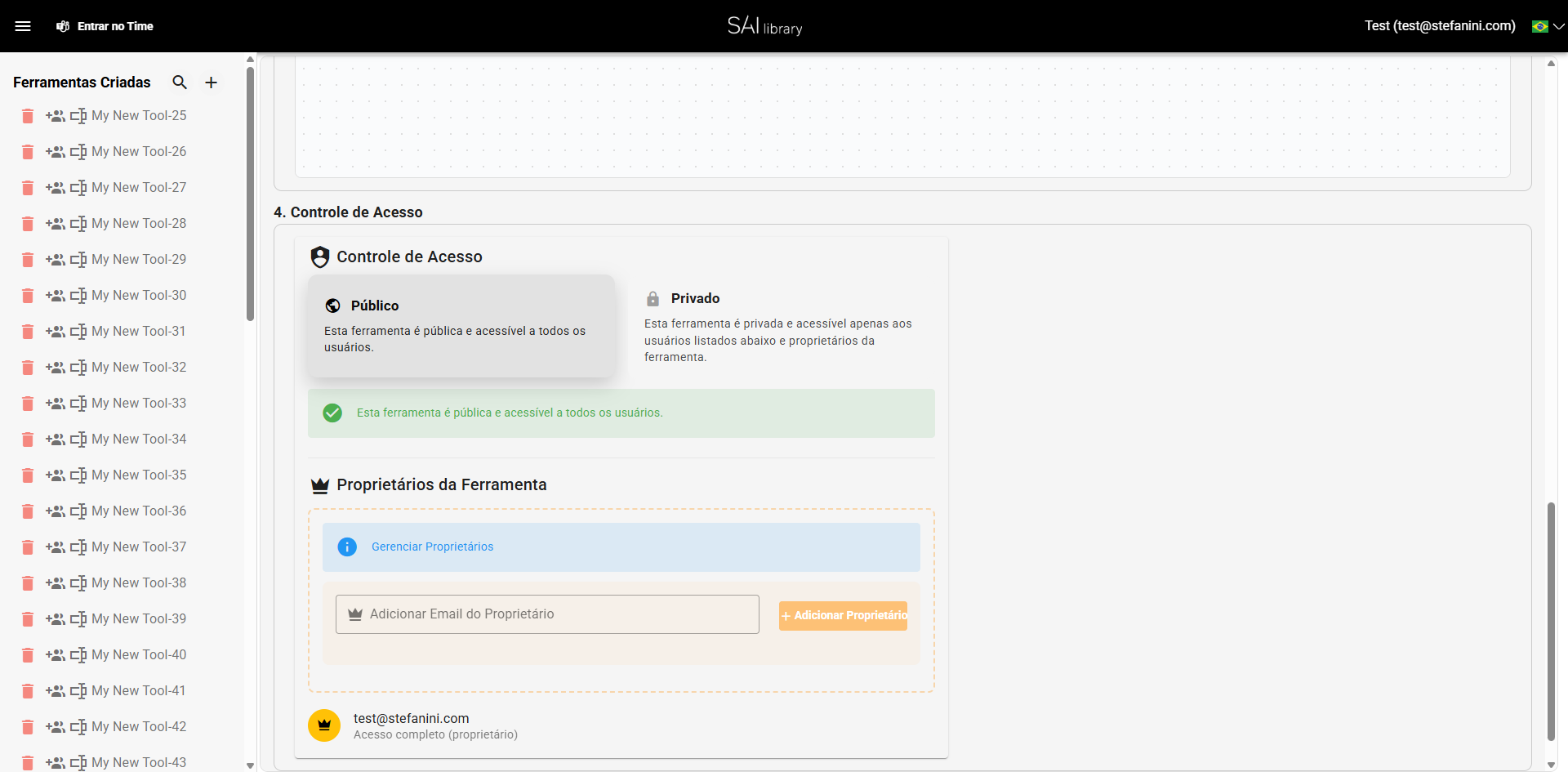
Task: Expand the user account menu Test (test@stefanini.com)
Action: tap(1439, 25)
